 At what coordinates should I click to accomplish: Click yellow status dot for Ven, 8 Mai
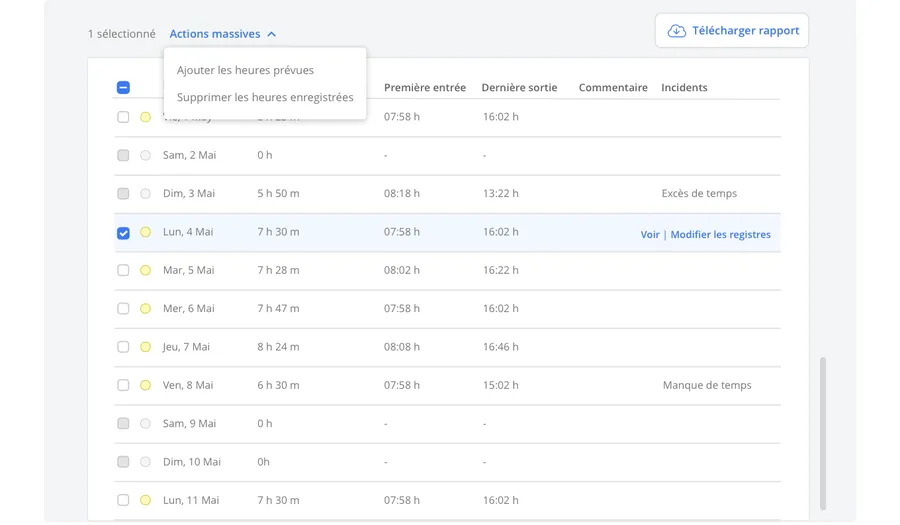point(145,385)
